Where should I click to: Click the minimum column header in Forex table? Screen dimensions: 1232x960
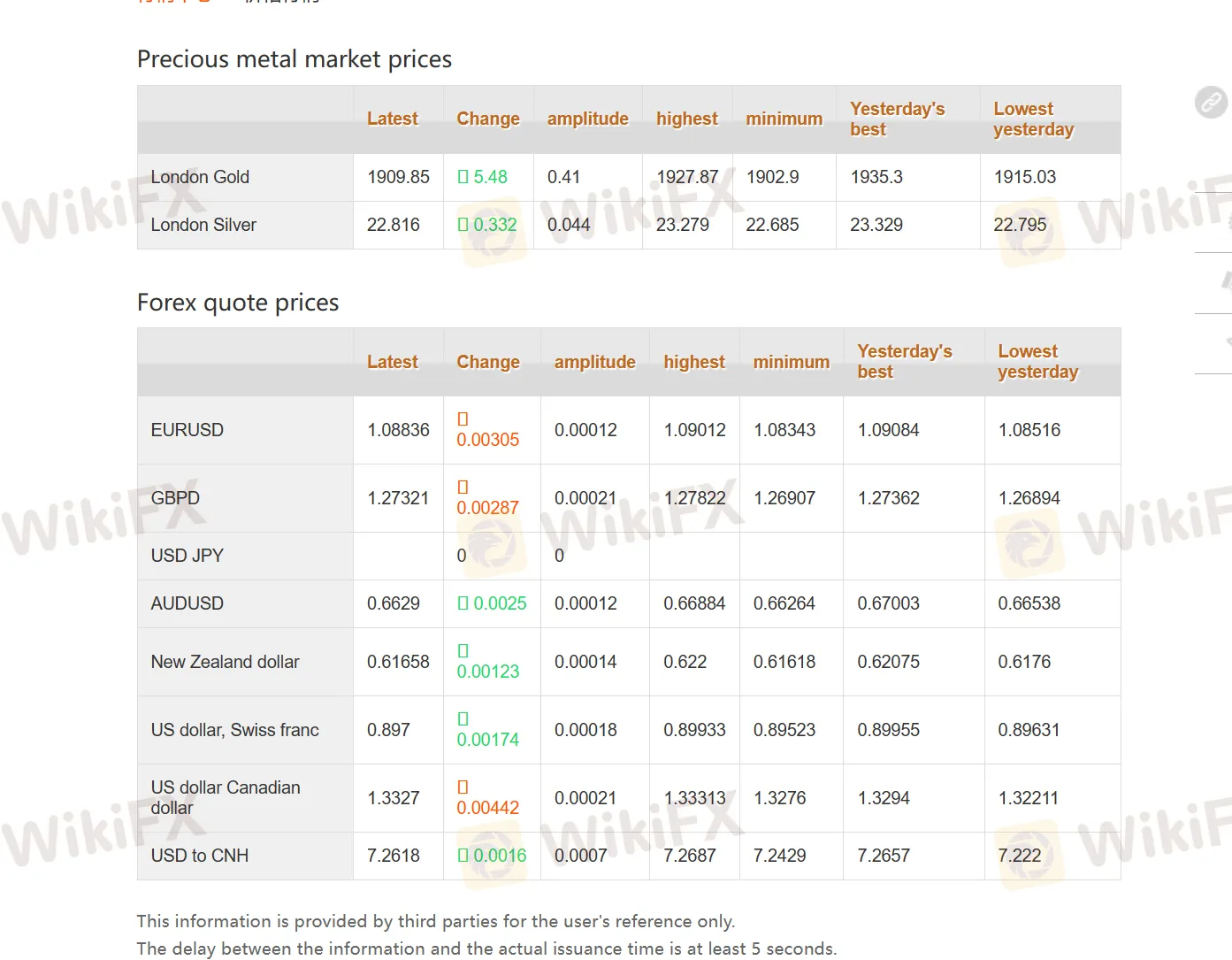point(791,362)
